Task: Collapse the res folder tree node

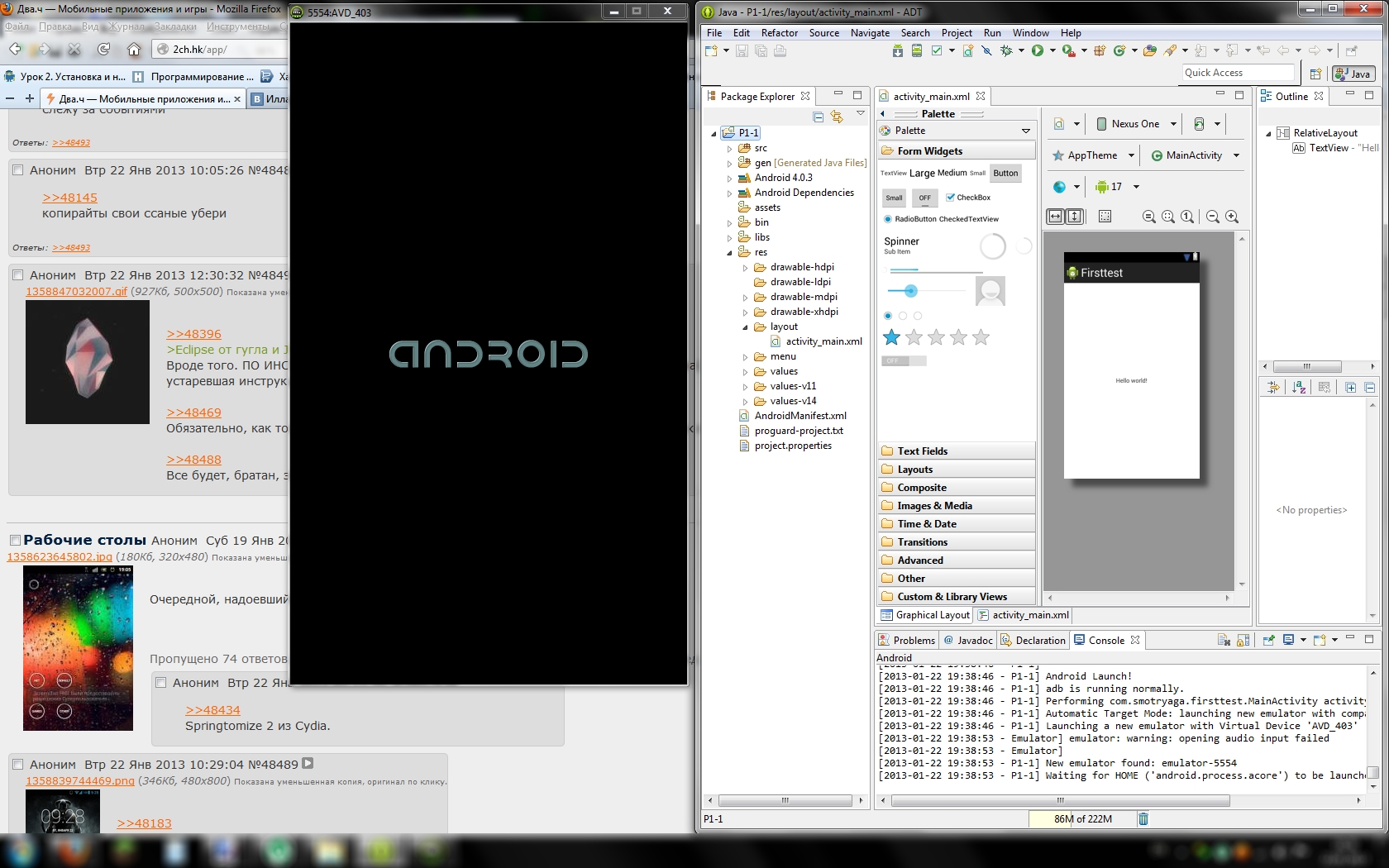Action: pyautogui.click(x=729, y=253)
